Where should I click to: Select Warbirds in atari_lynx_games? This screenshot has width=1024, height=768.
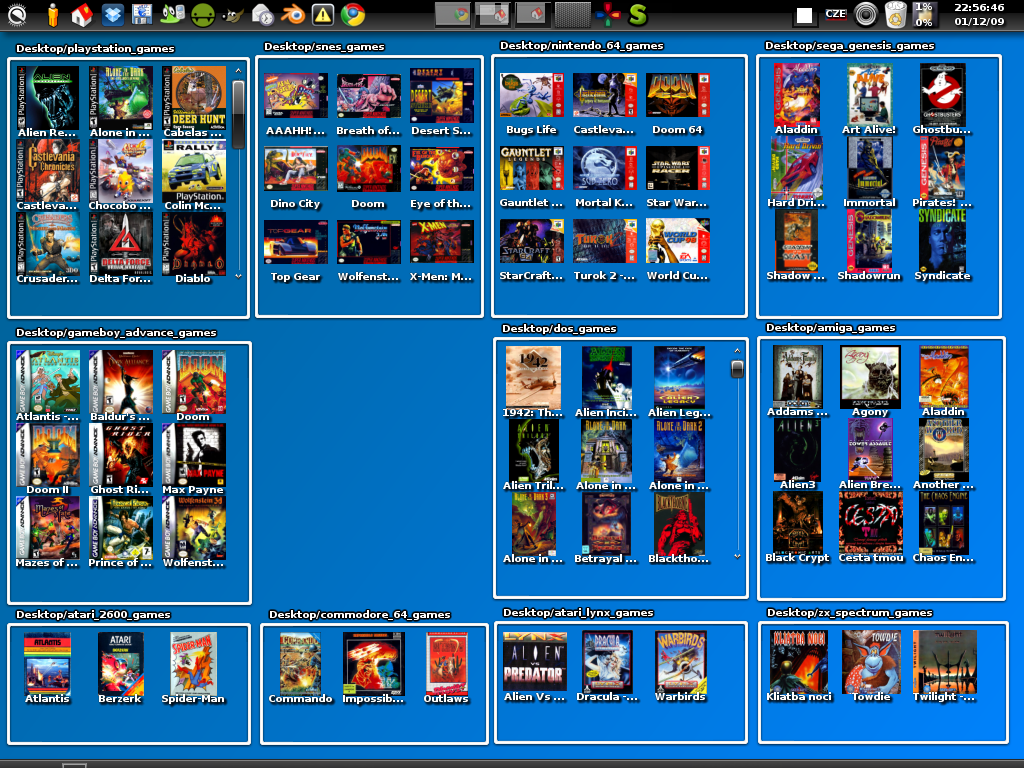point(680,666)
